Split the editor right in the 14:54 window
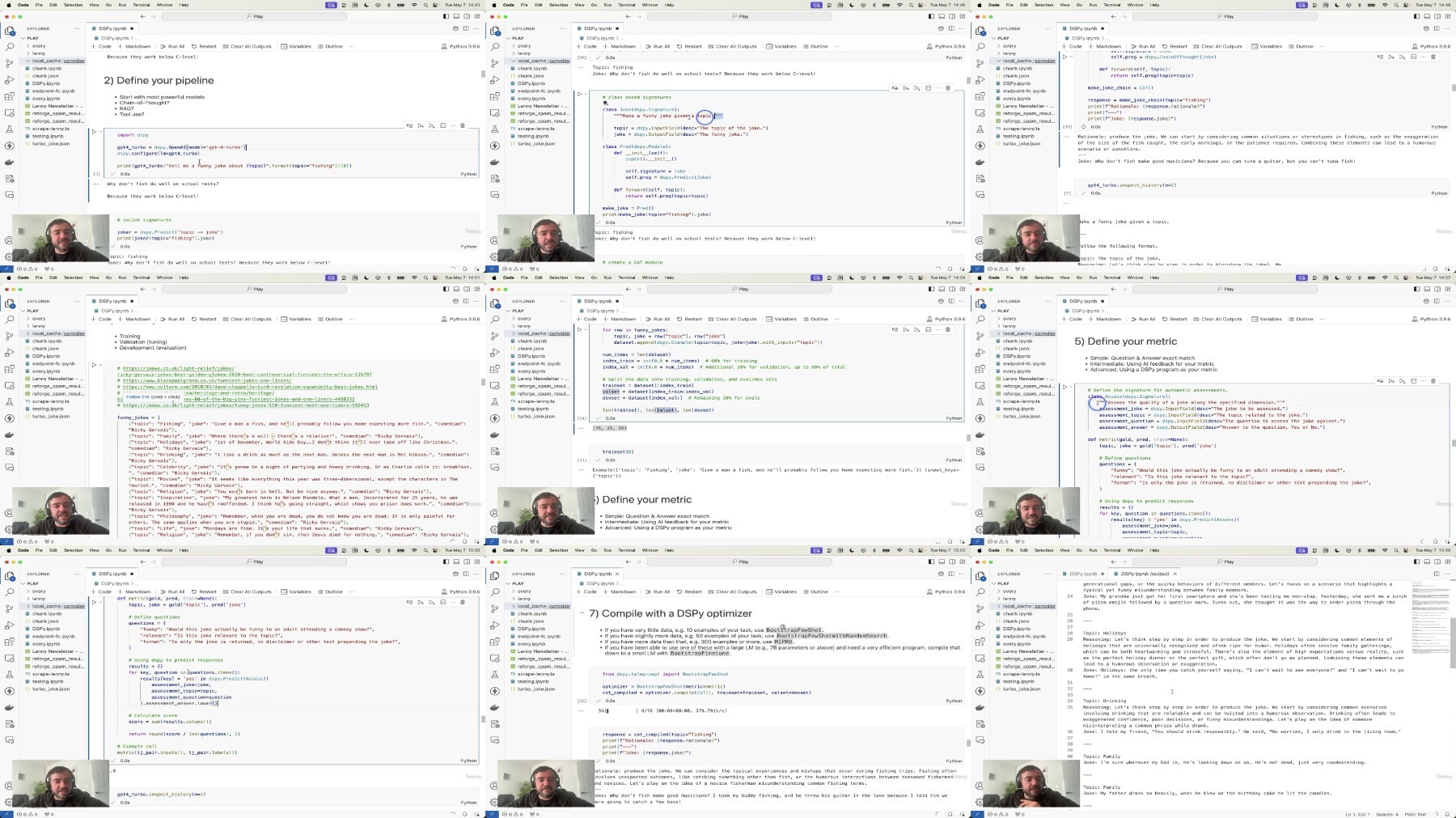Image resolution: width=1456 pixels, height=818 pixels. [951, 301]
